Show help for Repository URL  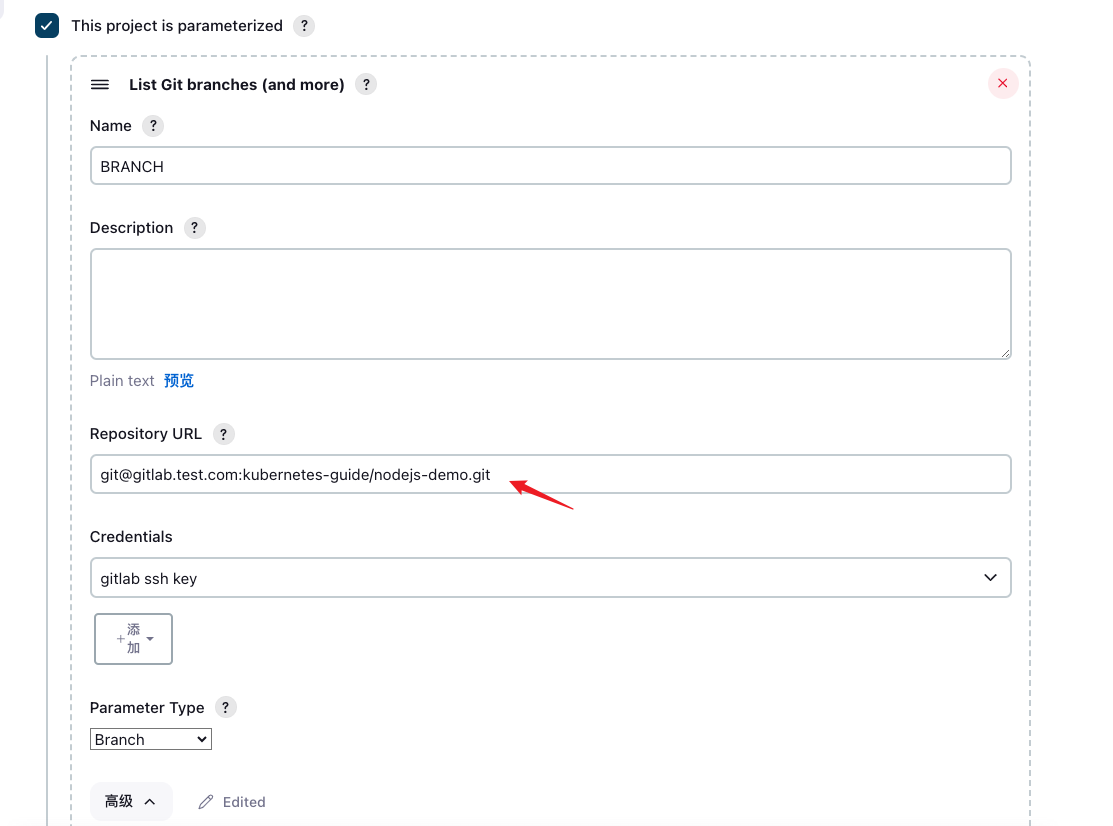coord(224,434)
